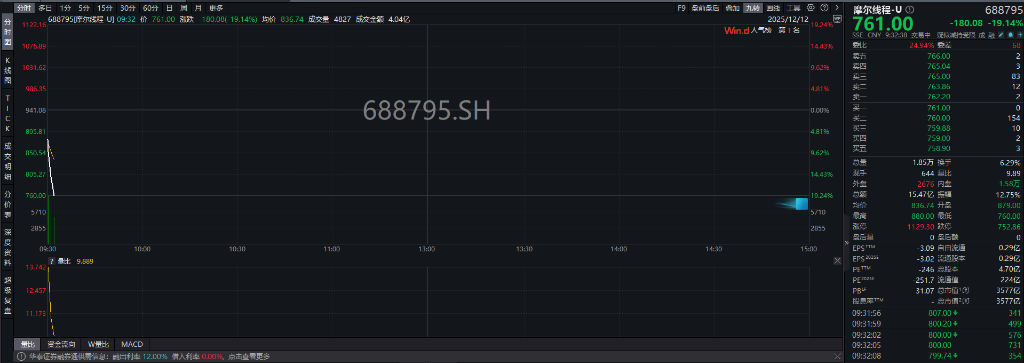1024x363 pixels.
Task: Select the 30分 interval tab
Action: [128, 8]
